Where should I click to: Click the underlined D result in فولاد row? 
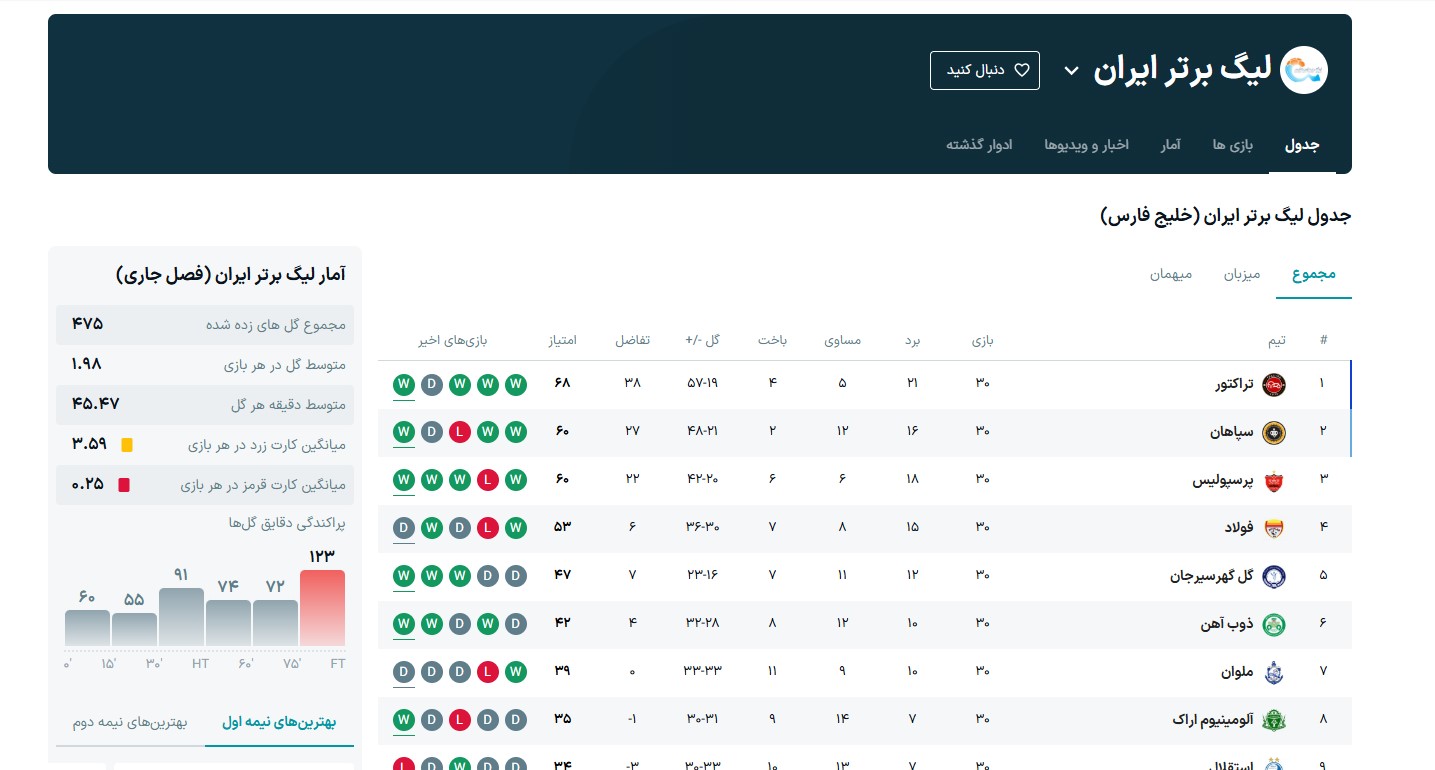coord(404,528)
